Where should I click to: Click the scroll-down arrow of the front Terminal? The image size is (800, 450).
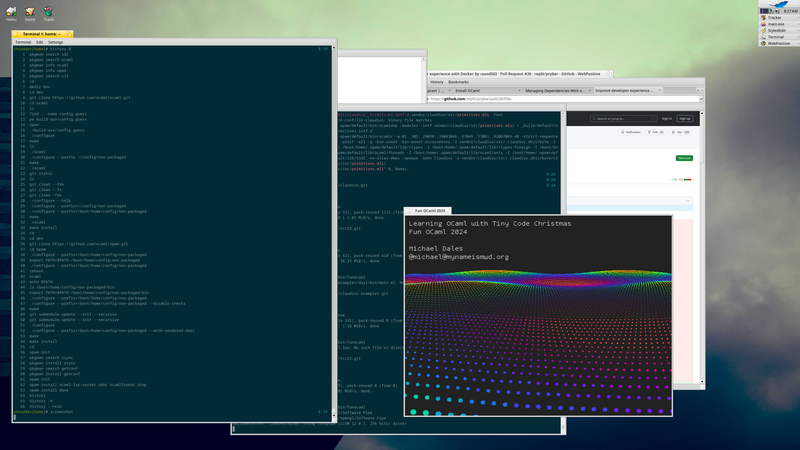[x=334, y=414]
